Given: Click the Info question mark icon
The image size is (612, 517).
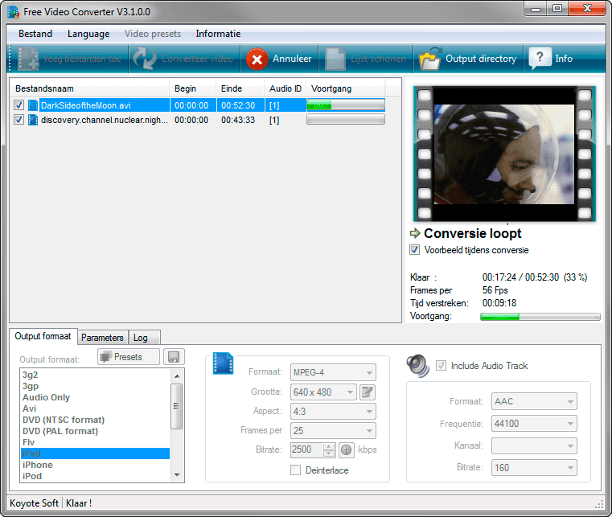Looking at the screenshot, I should pos(540,58).
